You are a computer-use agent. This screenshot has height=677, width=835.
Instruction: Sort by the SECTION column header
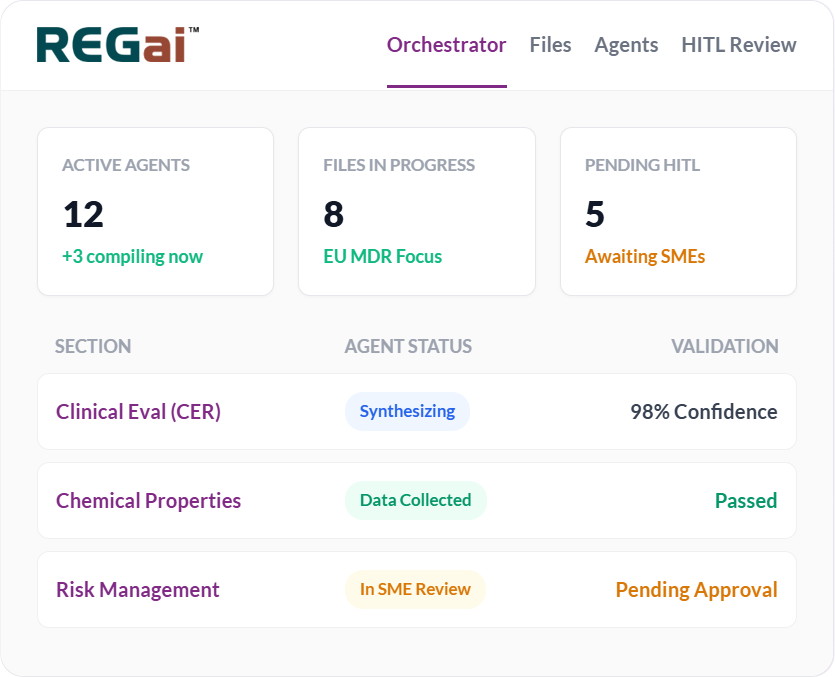[93, 346]
